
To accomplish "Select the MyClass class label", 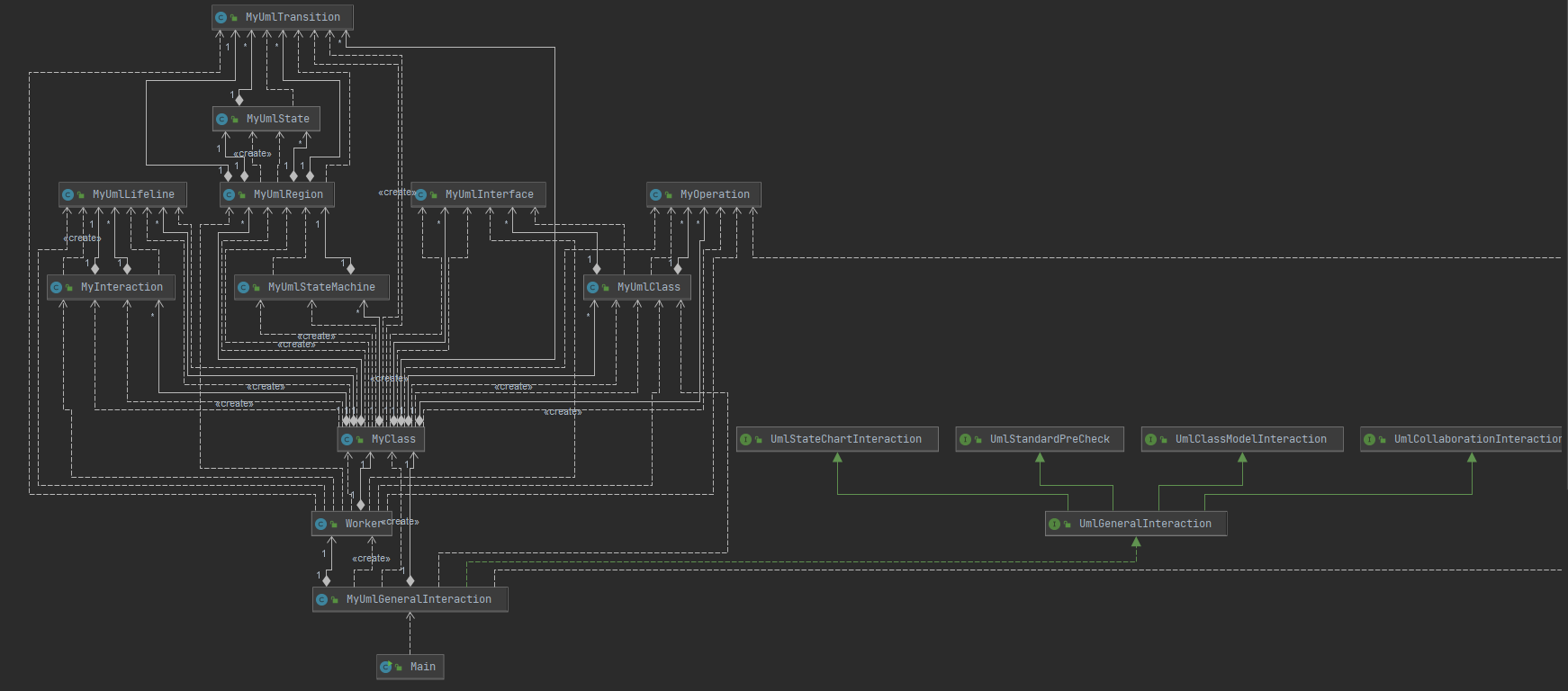I will (393, 439).
